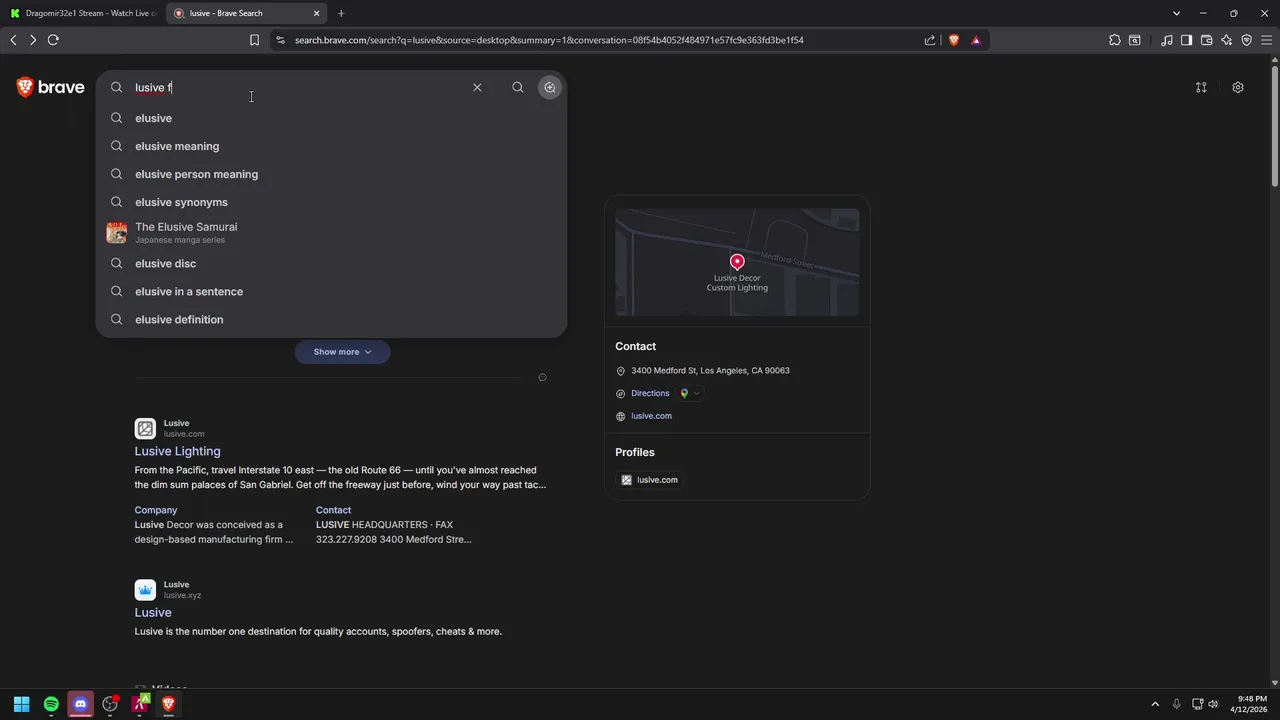
Task: Click The Elusive Samurai thumbnail image
Action: 117,233
